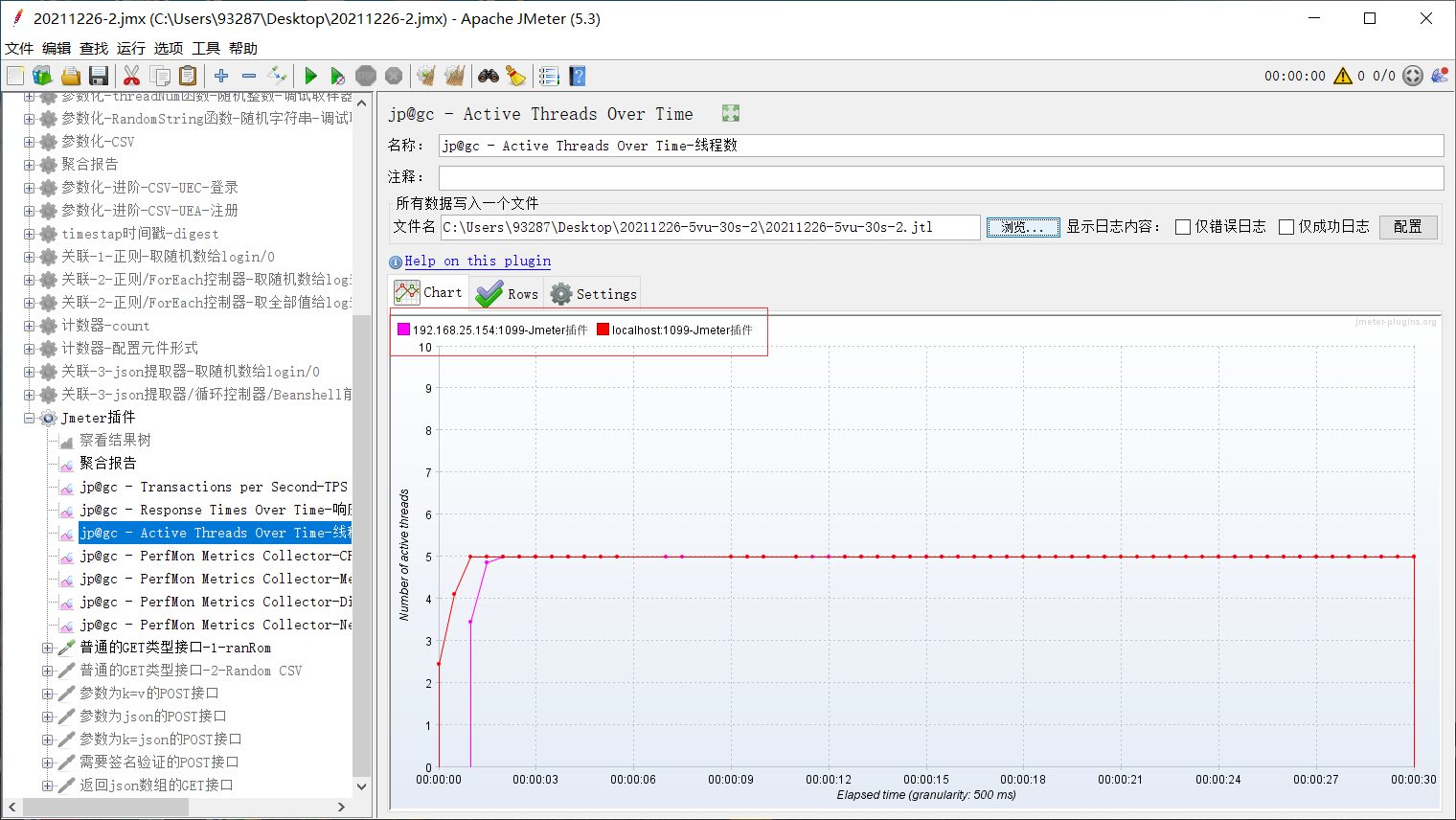Cut the selected element with scissors icon
Screen dimensions: 1456x820
132,76
